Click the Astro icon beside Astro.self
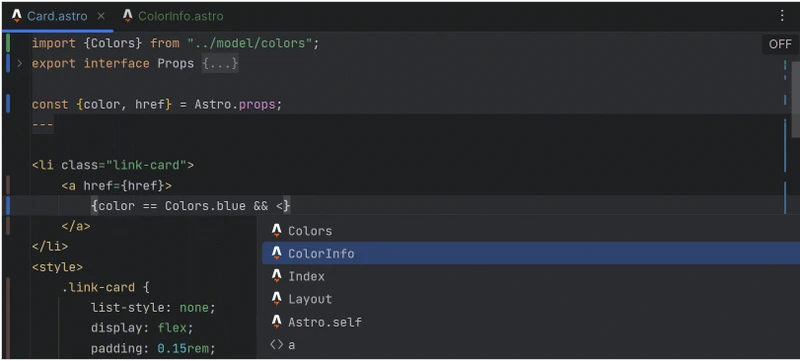Viewport: 800px width, 361px height. click(x=277, y=321)
